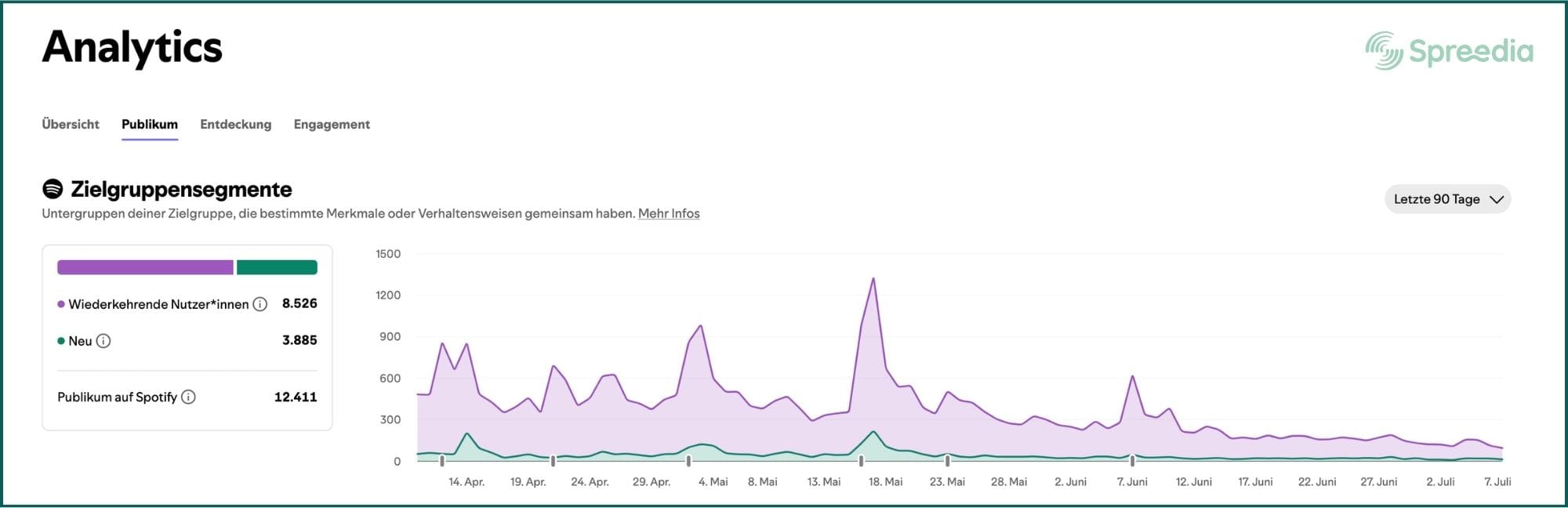This screenshot has width=1568, height=508.
Task: Click the 24. Apr. date label
Action: coord(590,482)
